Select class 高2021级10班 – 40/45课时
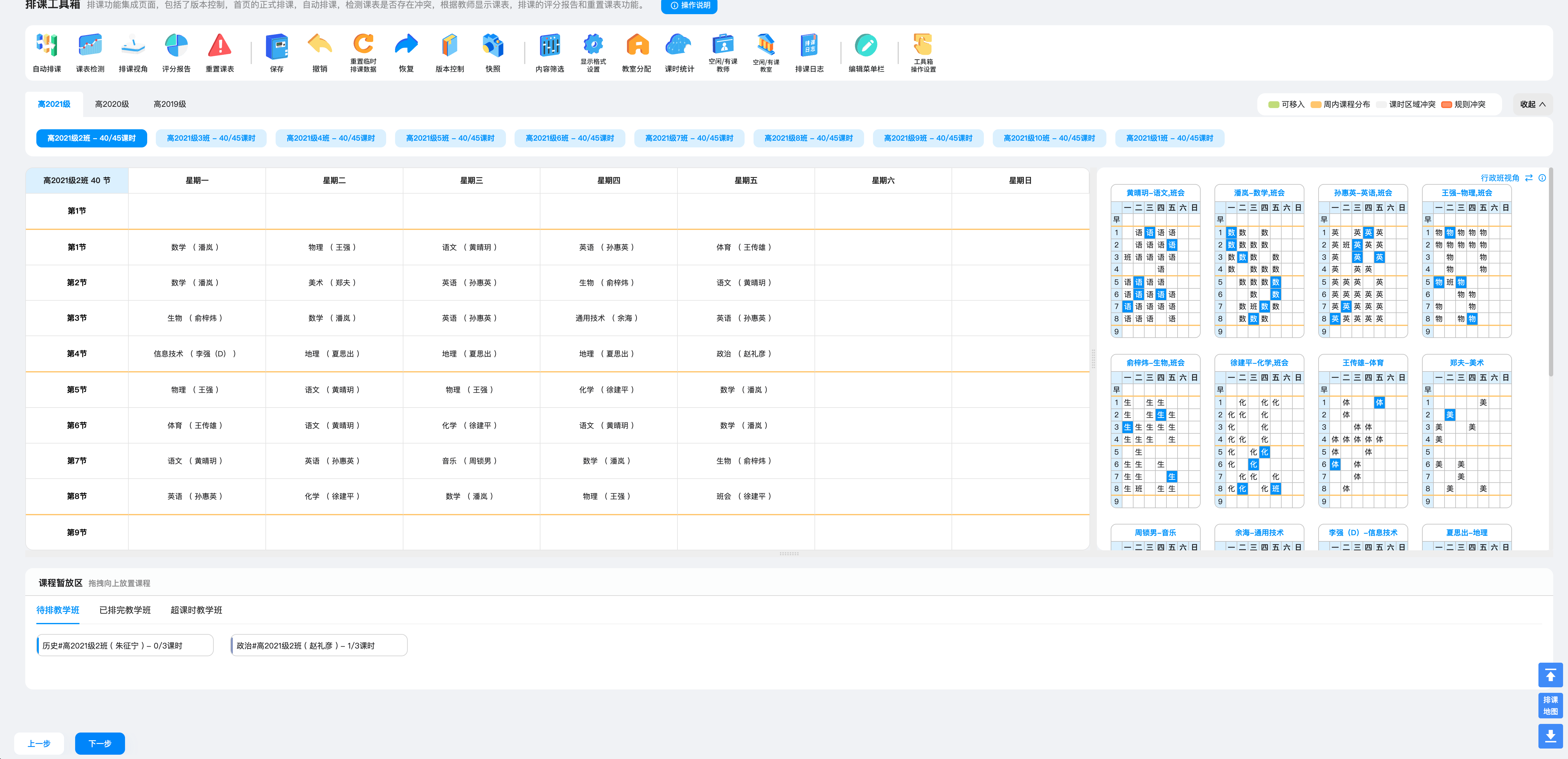The image size is (1568, 759). click(1049, 138)
